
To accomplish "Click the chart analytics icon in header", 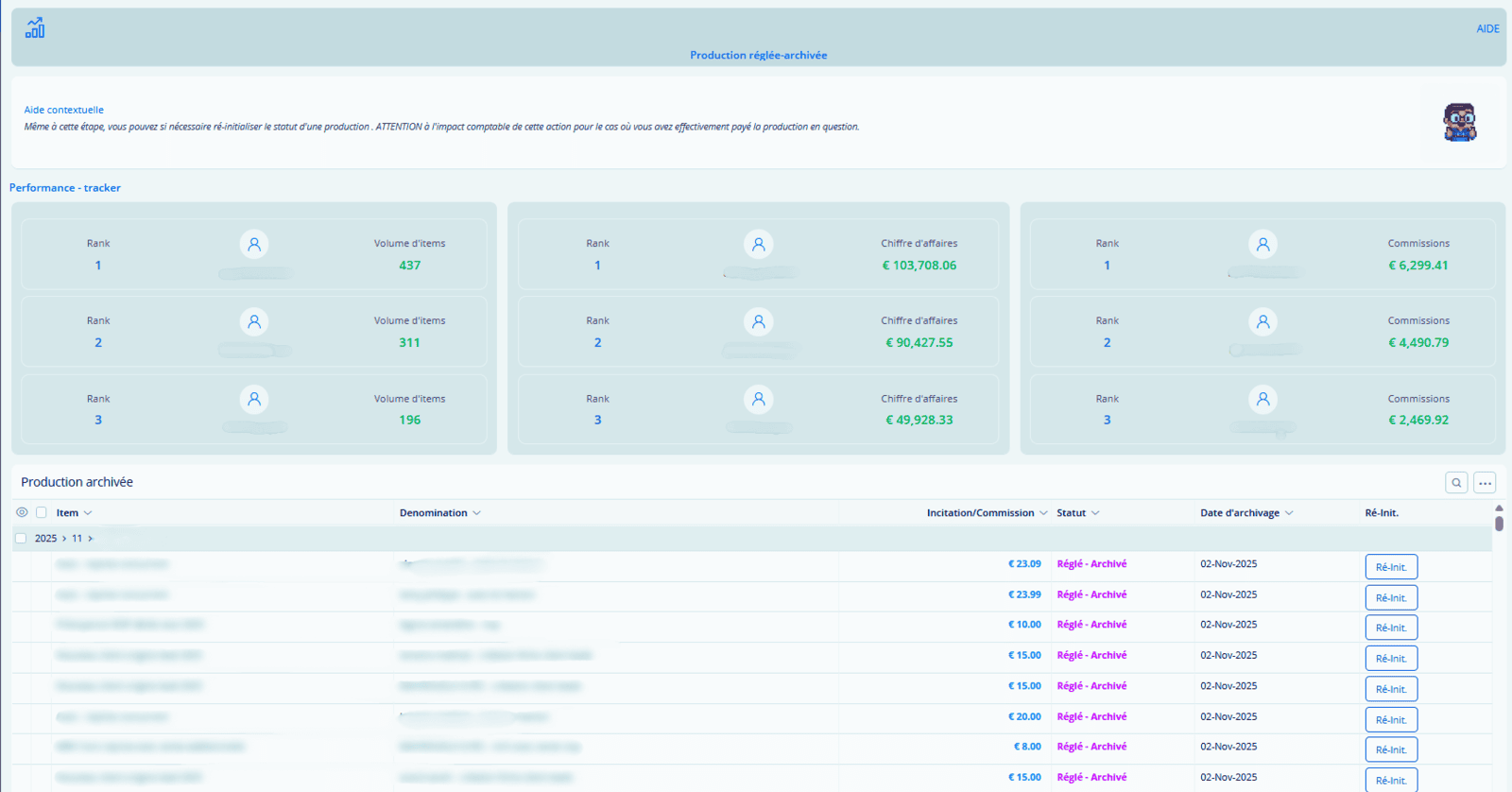I will pyautogui.click(x=35, y=27).
